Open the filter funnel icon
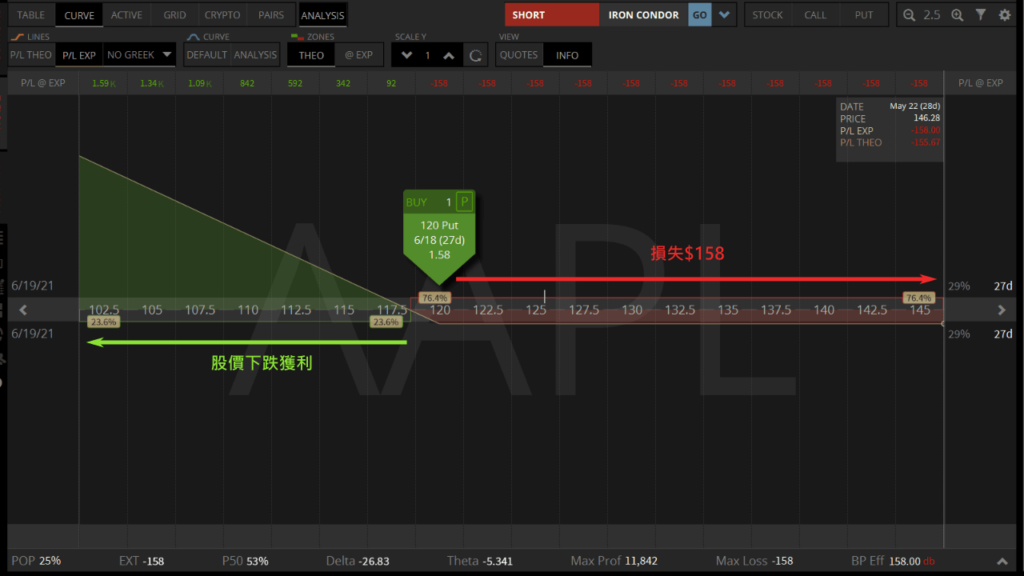This screenshot has width=1024, height=576. (981, 14)
